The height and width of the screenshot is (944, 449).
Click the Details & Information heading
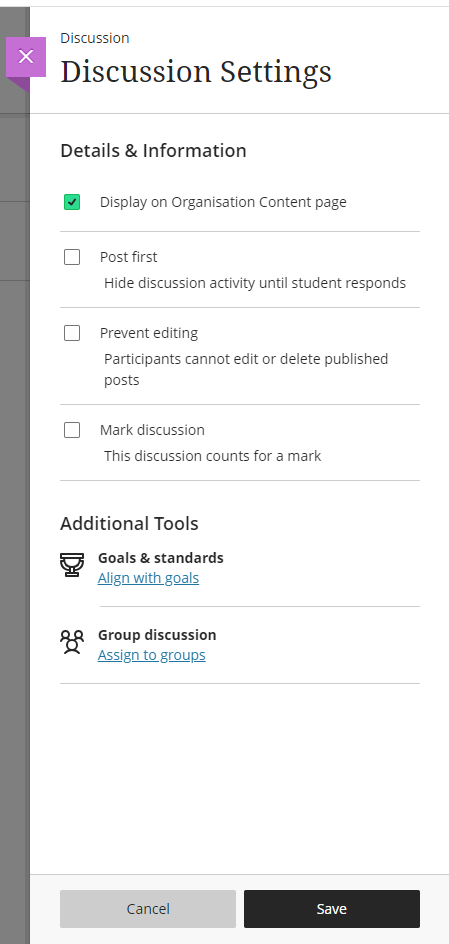pos(153,151)
